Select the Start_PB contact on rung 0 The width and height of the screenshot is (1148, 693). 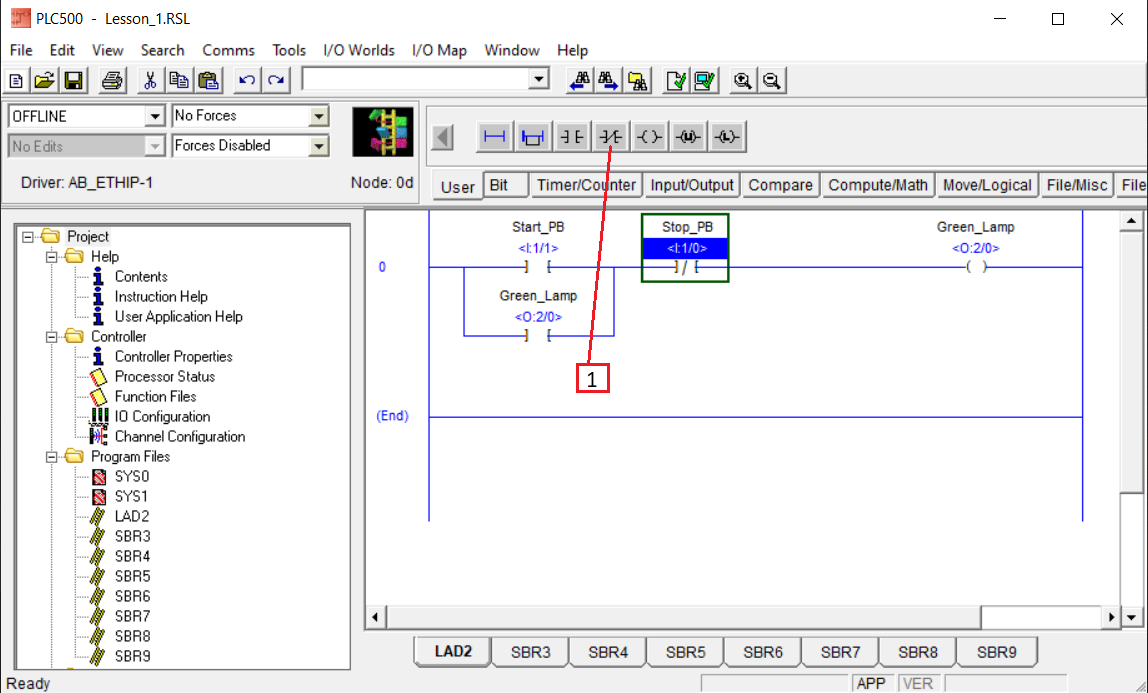pyautogui.click(x=538, y=267)
